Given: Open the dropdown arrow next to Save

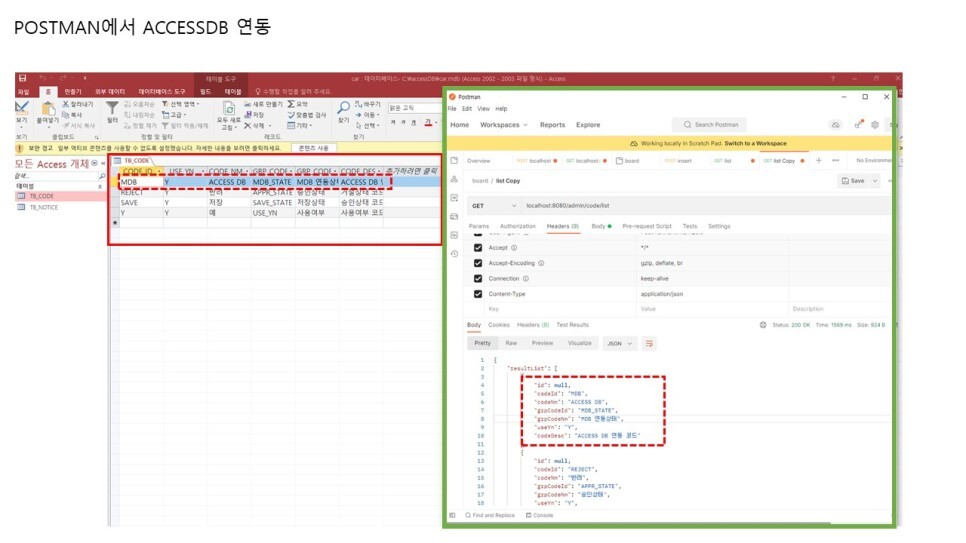Looking at the screenshot, I should tap(875, 181).
